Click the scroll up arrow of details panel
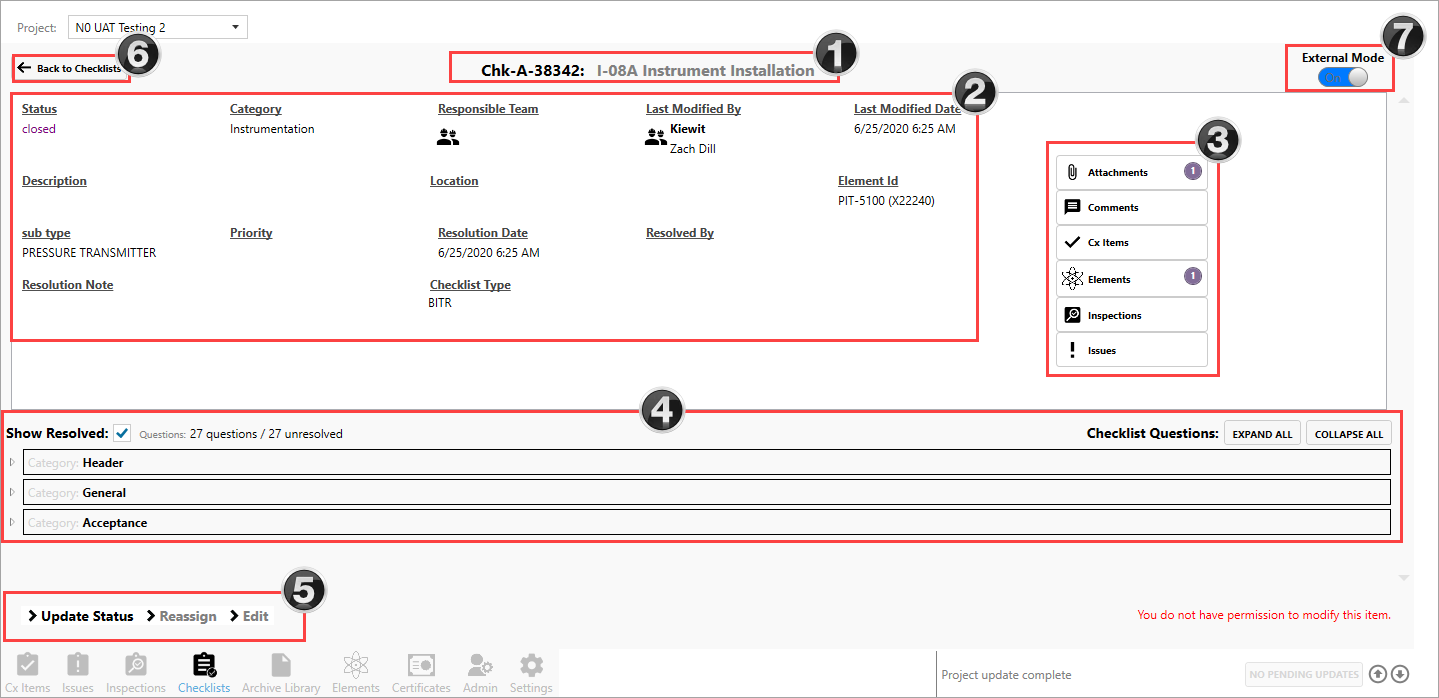The image size is (1439, 698). [1403, 101]
